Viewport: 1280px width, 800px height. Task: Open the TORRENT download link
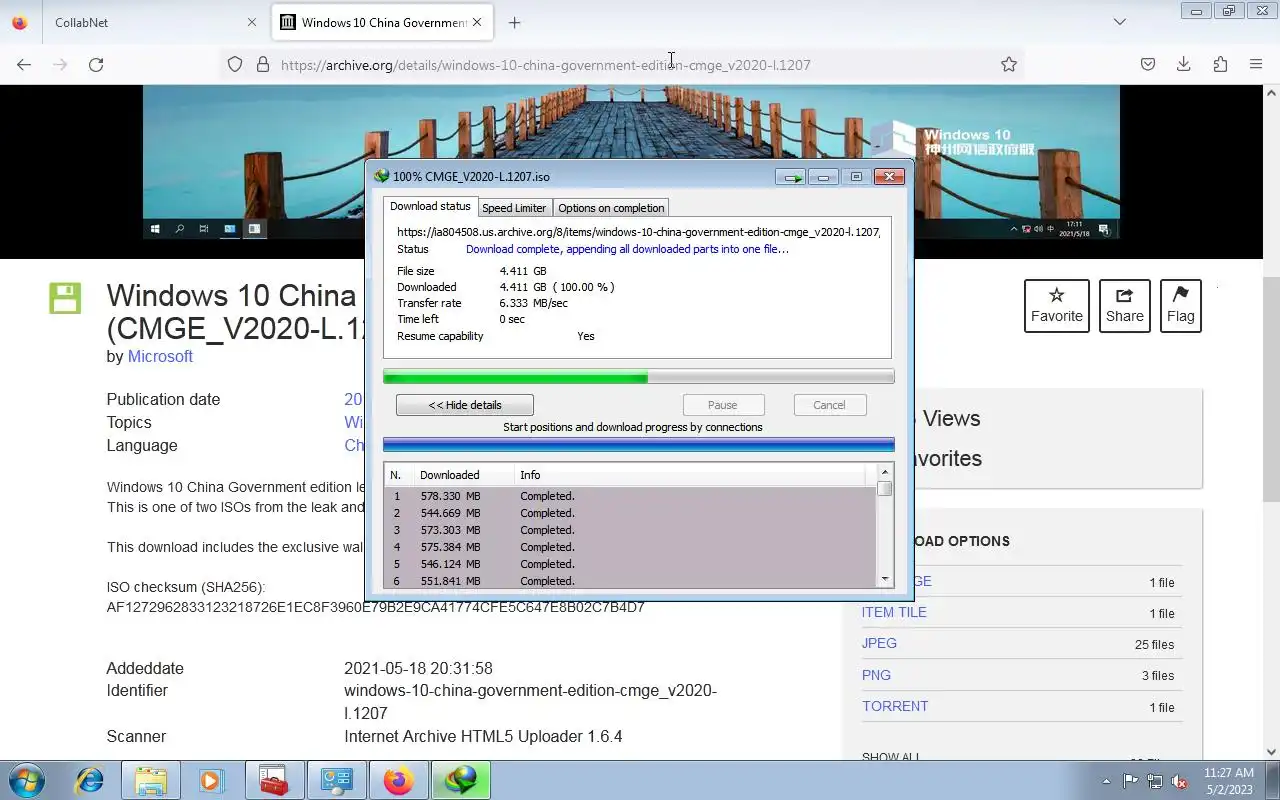click(x=895, y=706)
